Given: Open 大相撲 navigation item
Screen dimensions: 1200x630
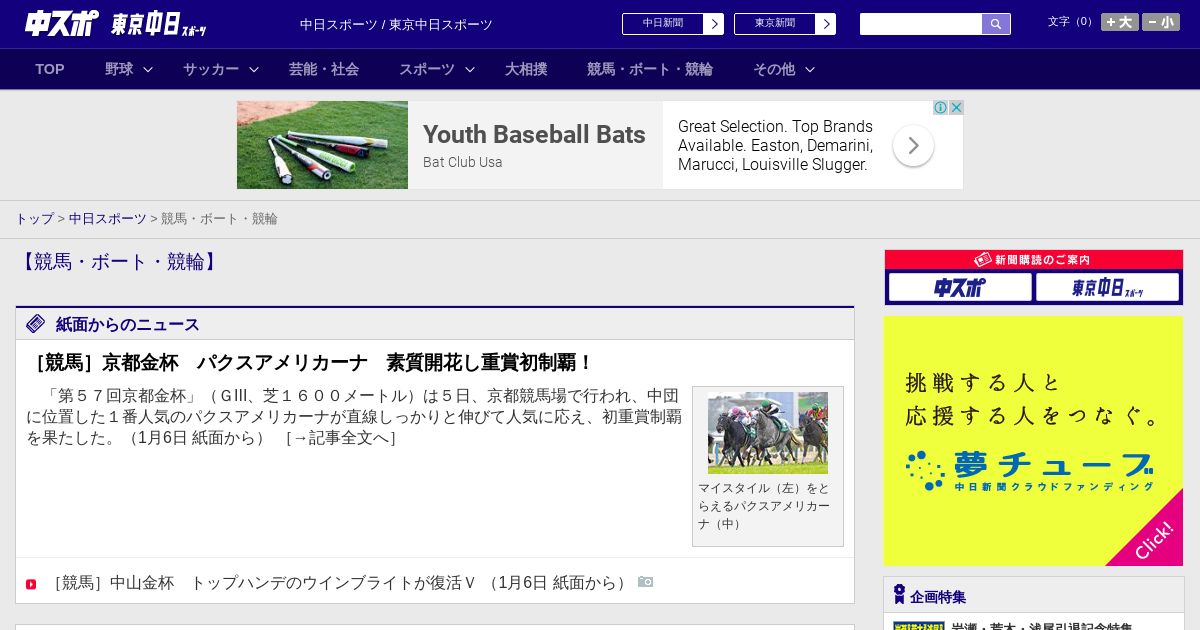Looking at the screenshot, I should pos(526,69).
